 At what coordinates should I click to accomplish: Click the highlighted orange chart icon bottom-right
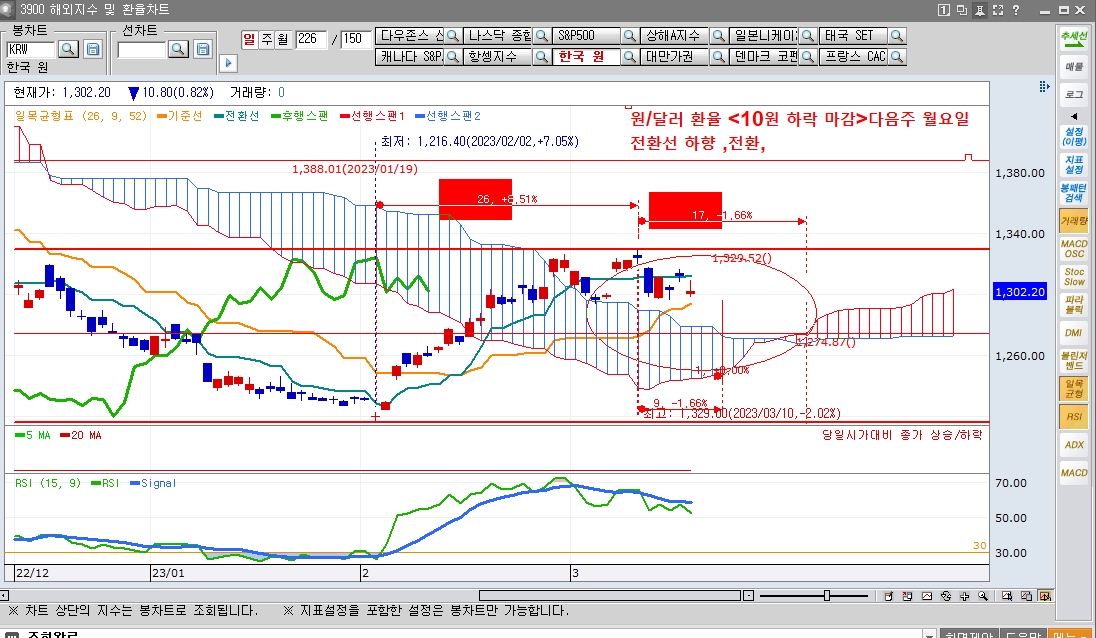pos(1046,596)
